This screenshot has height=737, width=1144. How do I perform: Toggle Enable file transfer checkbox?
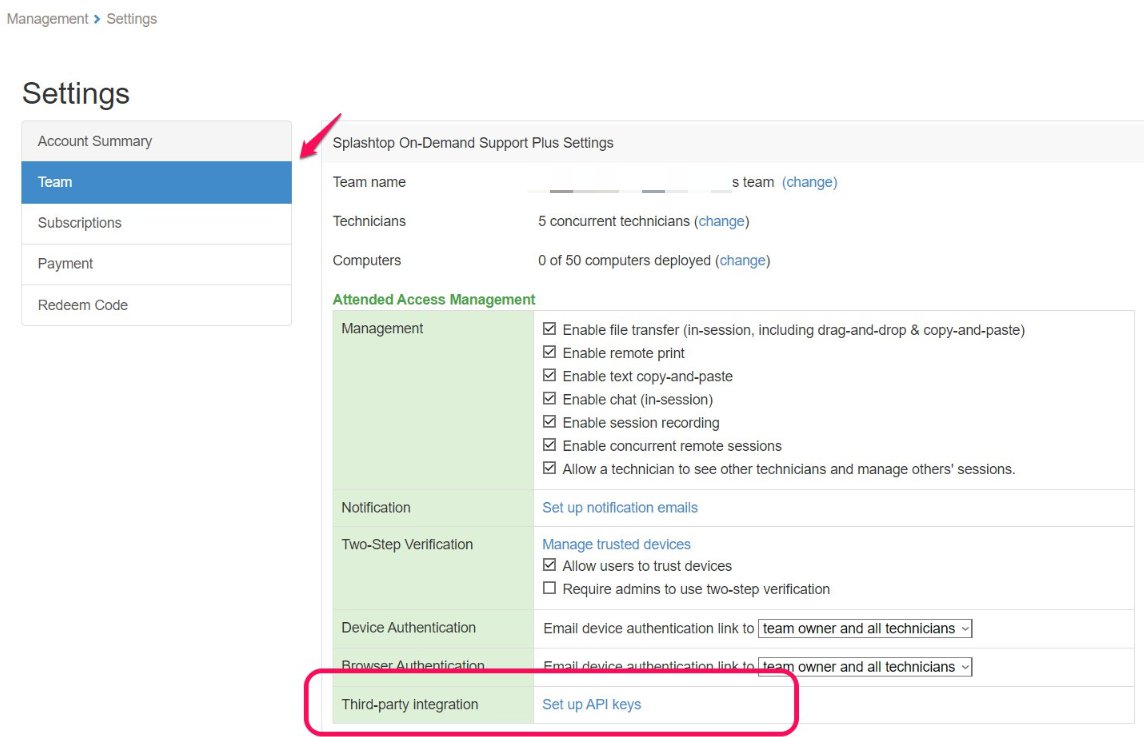tap(549, 329)
